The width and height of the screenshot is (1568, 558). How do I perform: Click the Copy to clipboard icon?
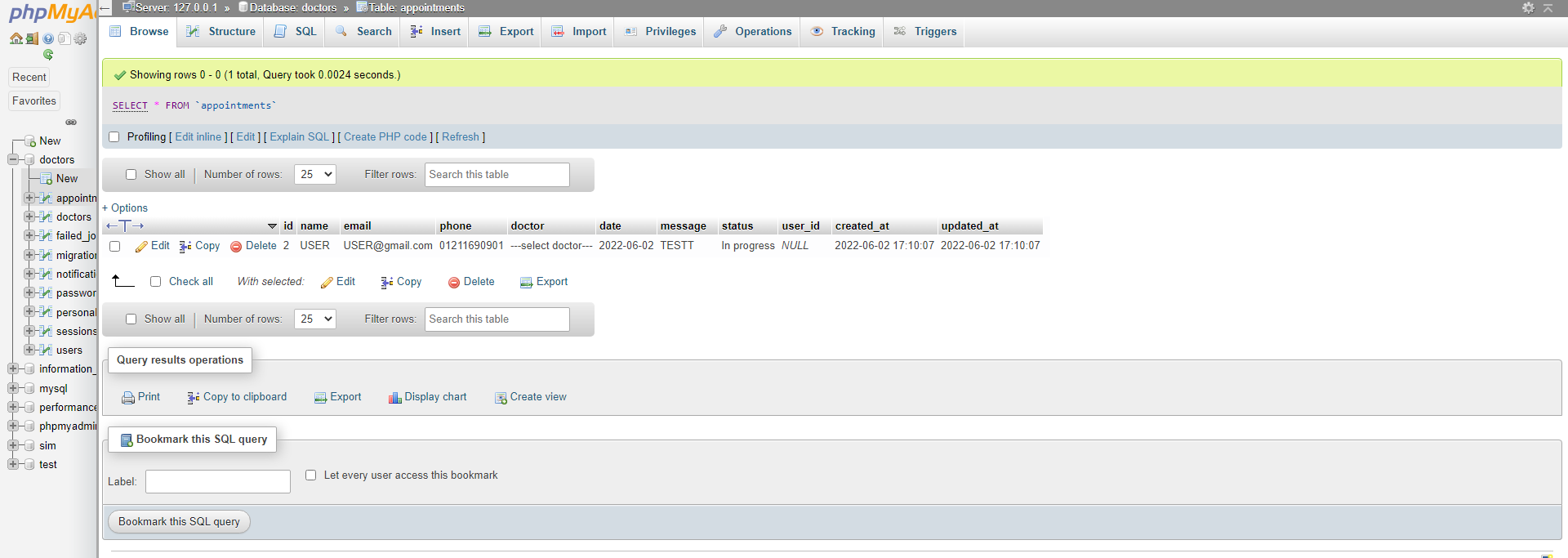tap(194, 398)
